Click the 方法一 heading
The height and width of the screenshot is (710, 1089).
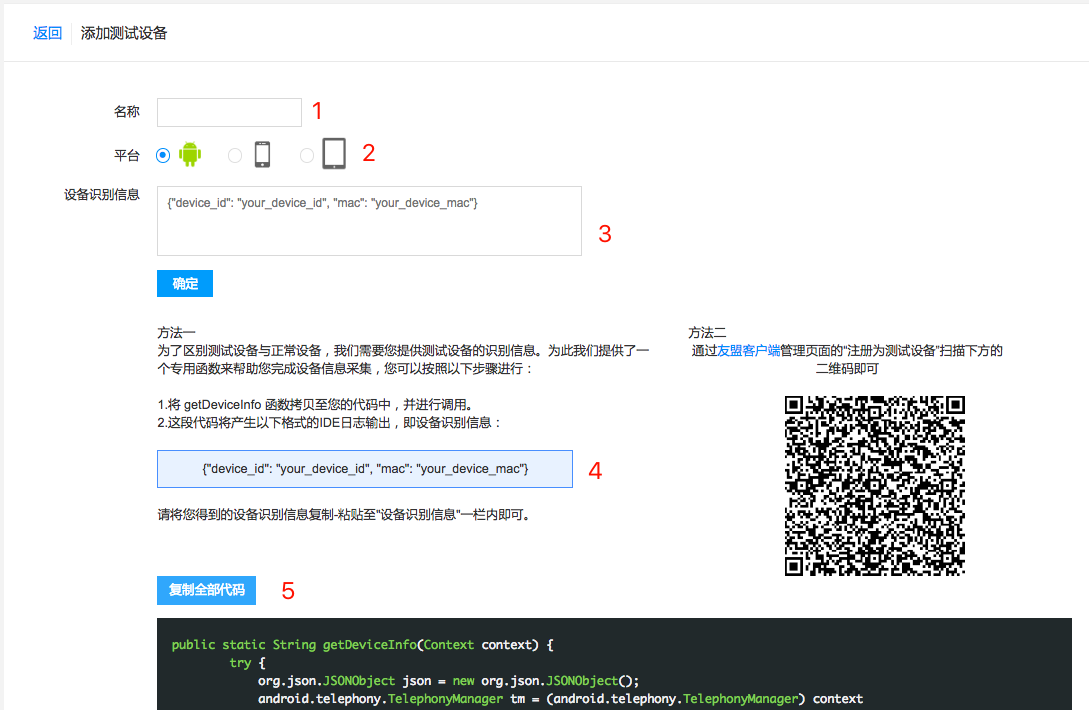[x=176, y=333]
